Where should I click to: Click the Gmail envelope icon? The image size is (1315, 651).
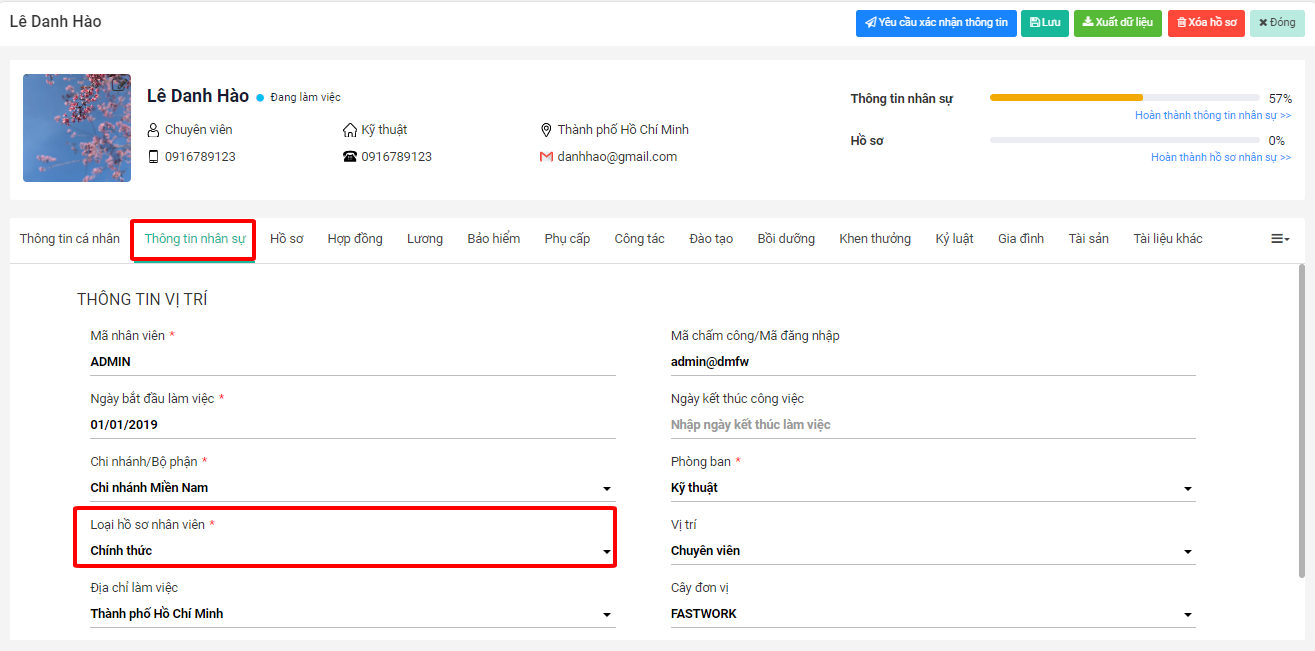(546, 157)
